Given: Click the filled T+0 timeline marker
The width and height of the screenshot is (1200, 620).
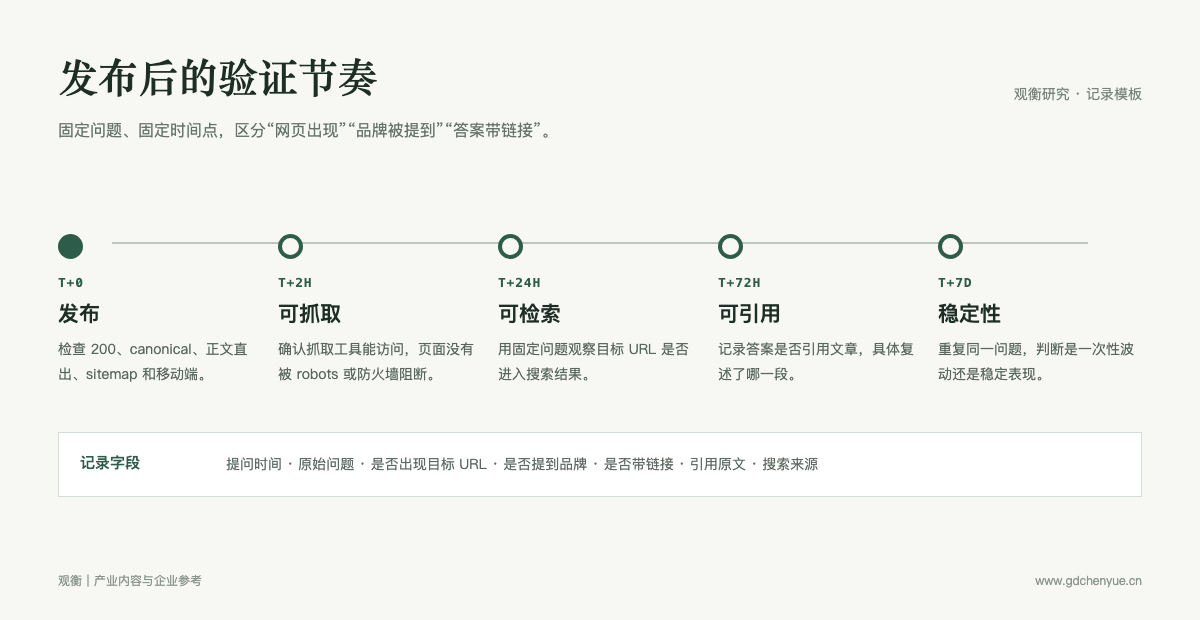Looking at the screenshot, I should [x=70, y=246].
